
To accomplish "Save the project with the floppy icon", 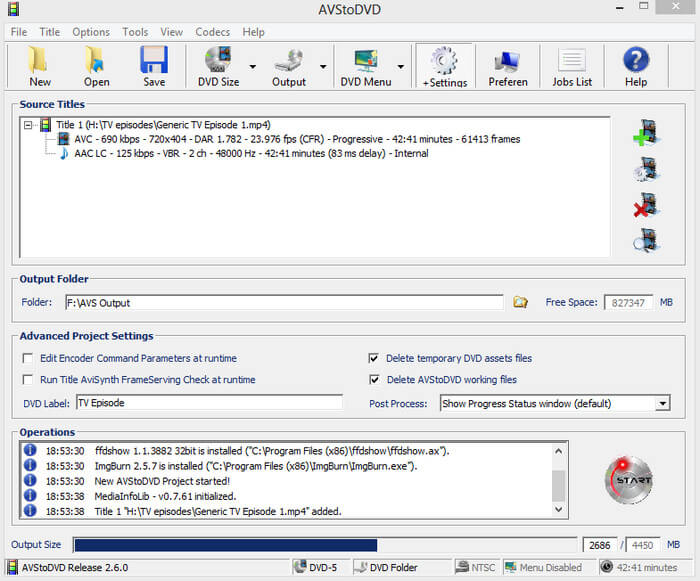I will click(x=154, y=66).
